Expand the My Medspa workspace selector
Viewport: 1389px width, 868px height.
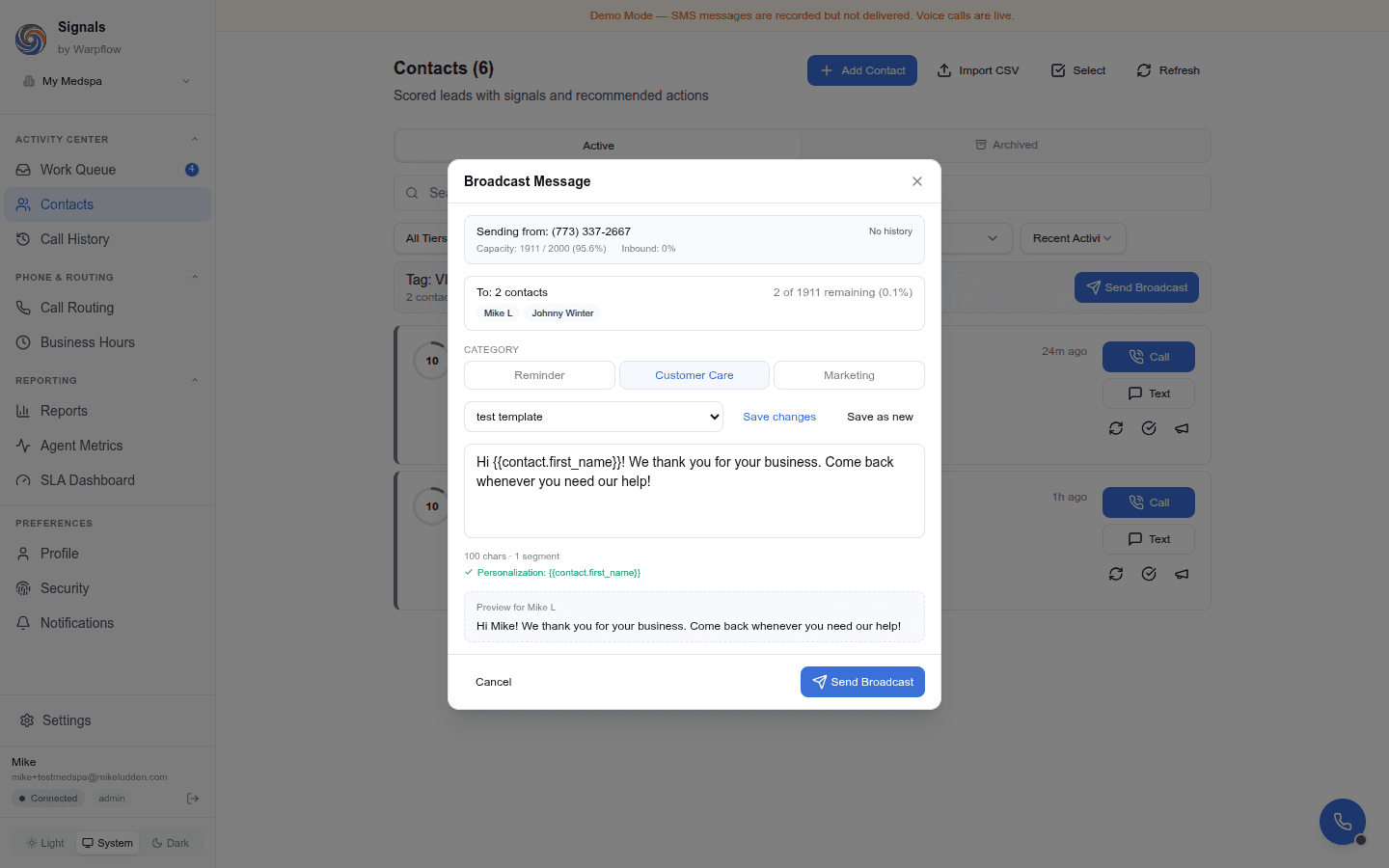(106, 81)
